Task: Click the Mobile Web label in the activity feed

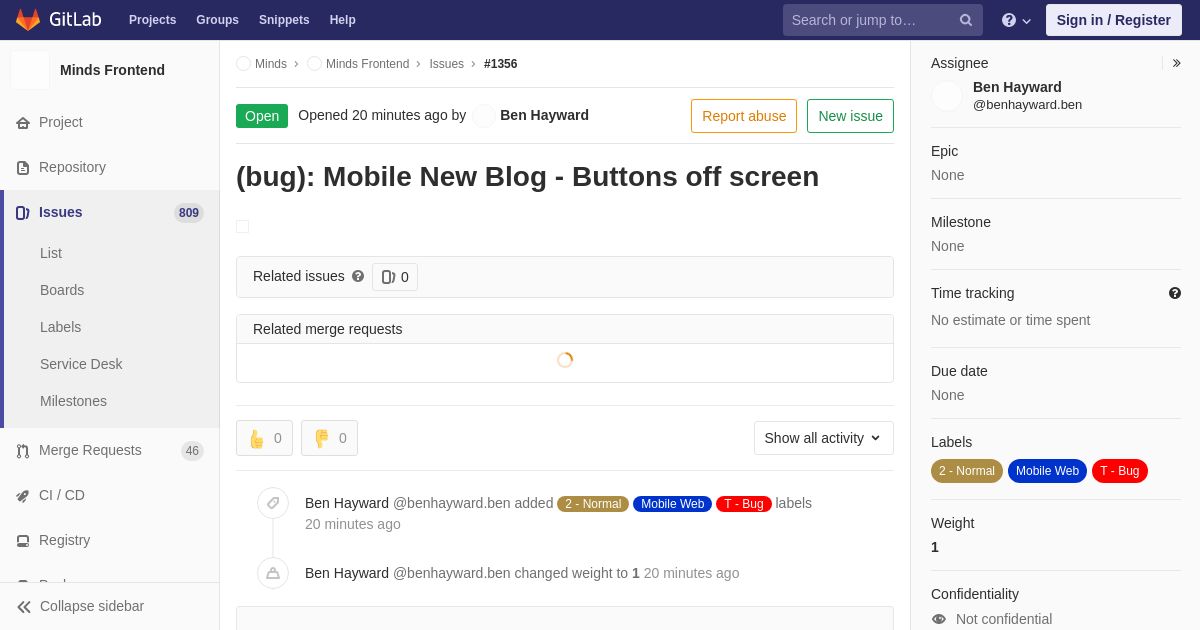Action: tap(672, 504)
